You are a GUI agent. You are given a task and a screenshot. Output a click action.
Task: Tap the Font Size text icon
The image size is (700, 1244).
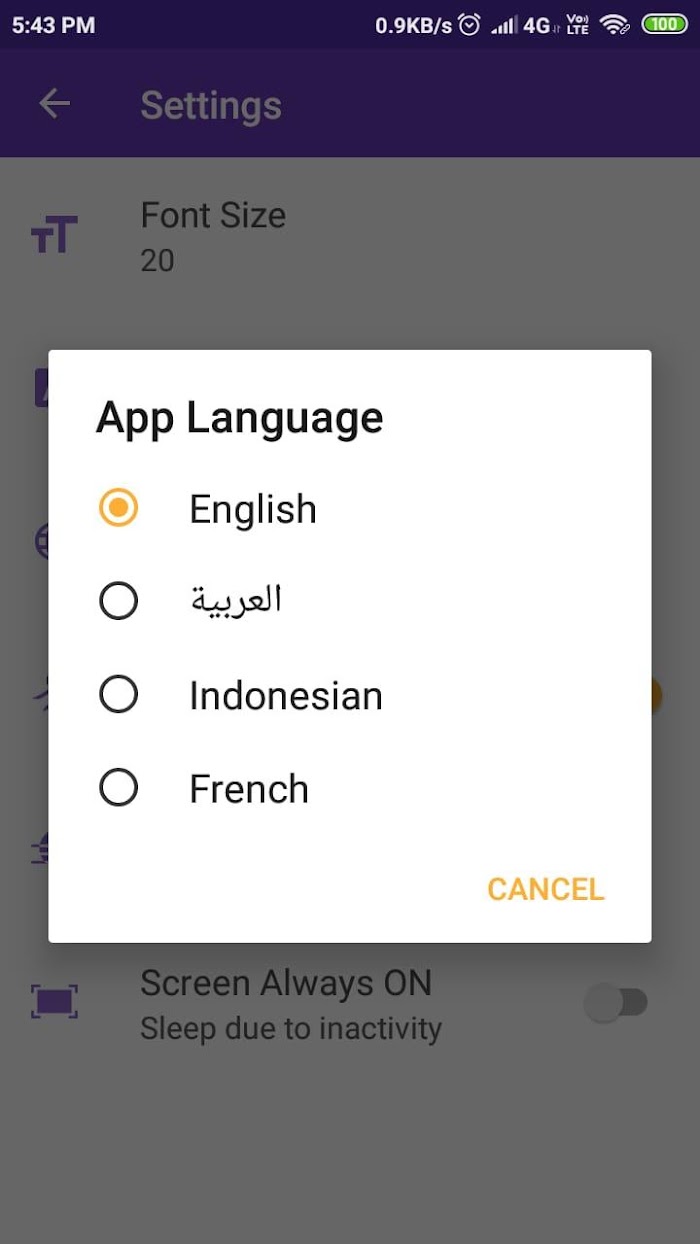(54, 236)
